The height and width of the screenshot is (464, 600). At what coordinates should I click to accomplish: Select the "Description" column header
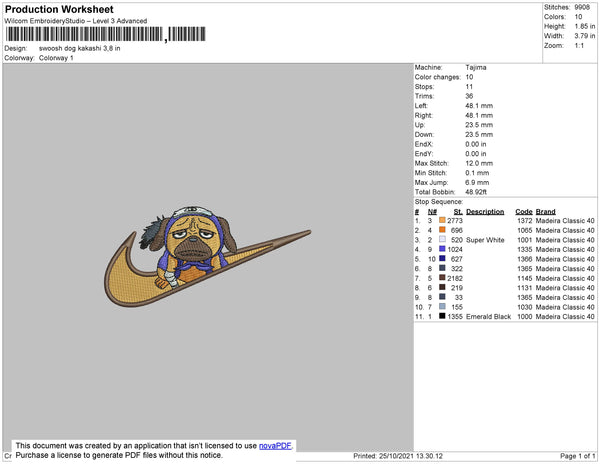(485, 212)
